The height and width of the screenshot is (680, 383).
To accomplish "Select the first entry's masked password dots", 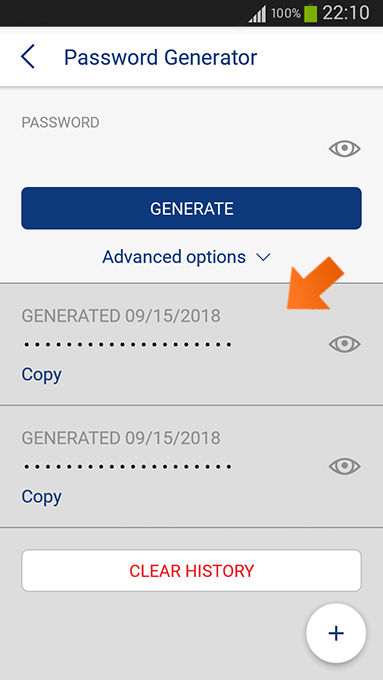I will [128, 345].
